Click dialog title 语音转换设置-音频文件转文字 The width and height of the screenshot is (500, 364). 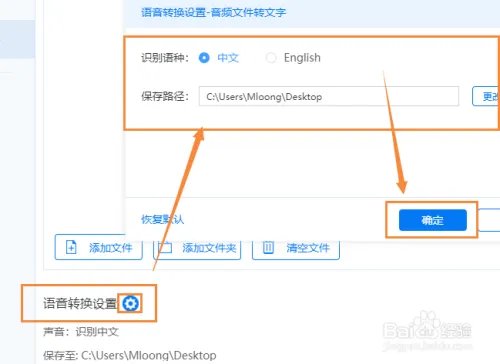click(213, 13)
